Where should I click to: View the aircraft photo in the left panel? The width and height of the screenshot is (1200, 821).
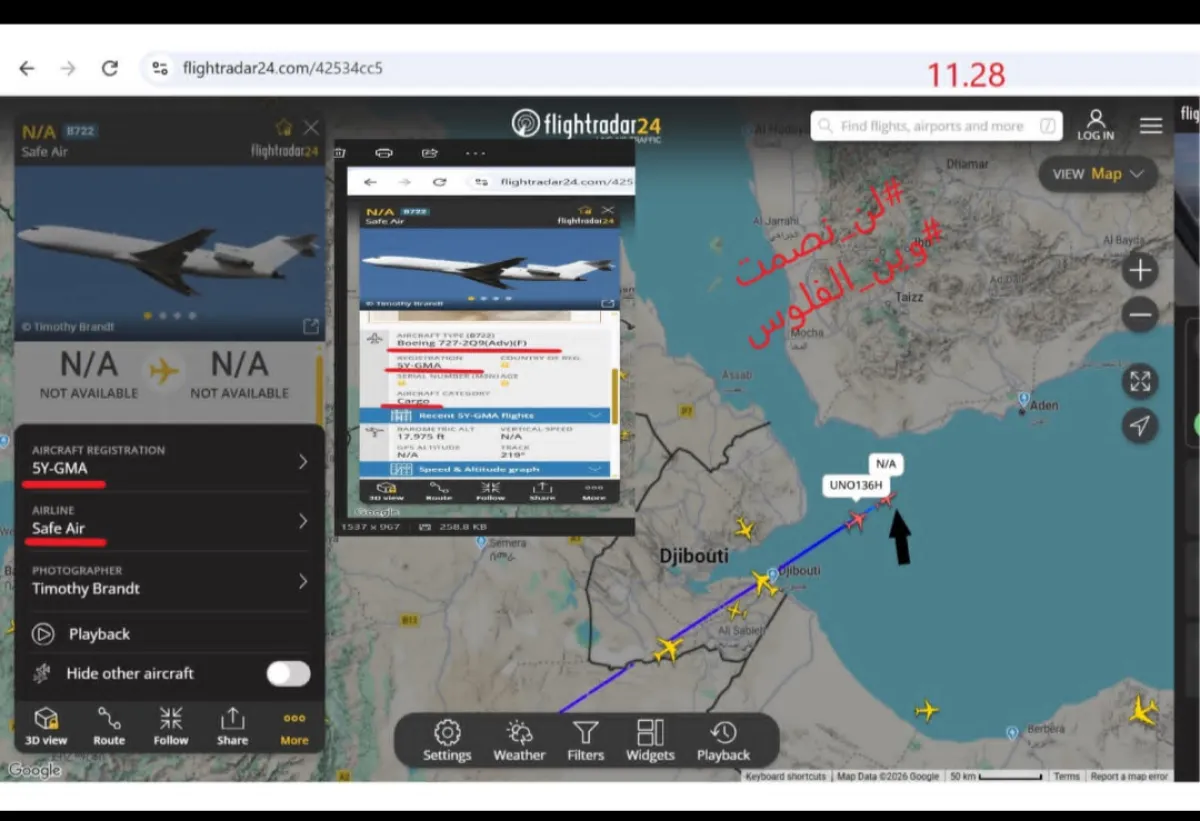(169, 252)
